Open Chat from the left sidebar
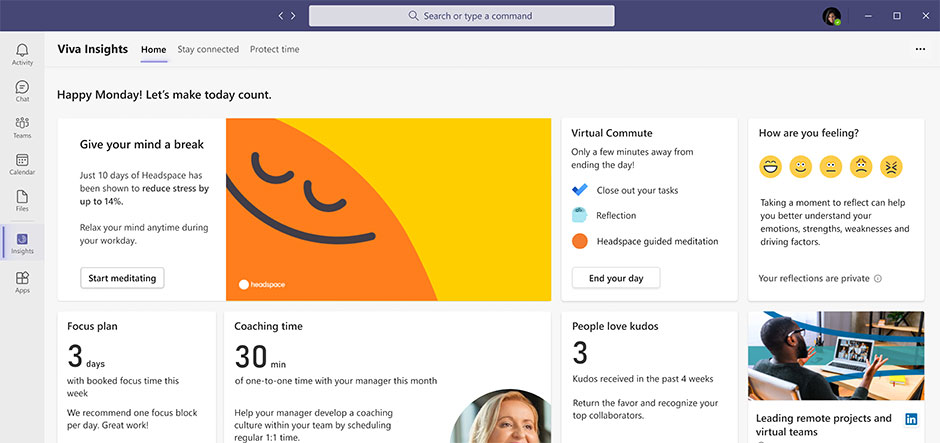The image size is (940, 443). click(22, 91)
